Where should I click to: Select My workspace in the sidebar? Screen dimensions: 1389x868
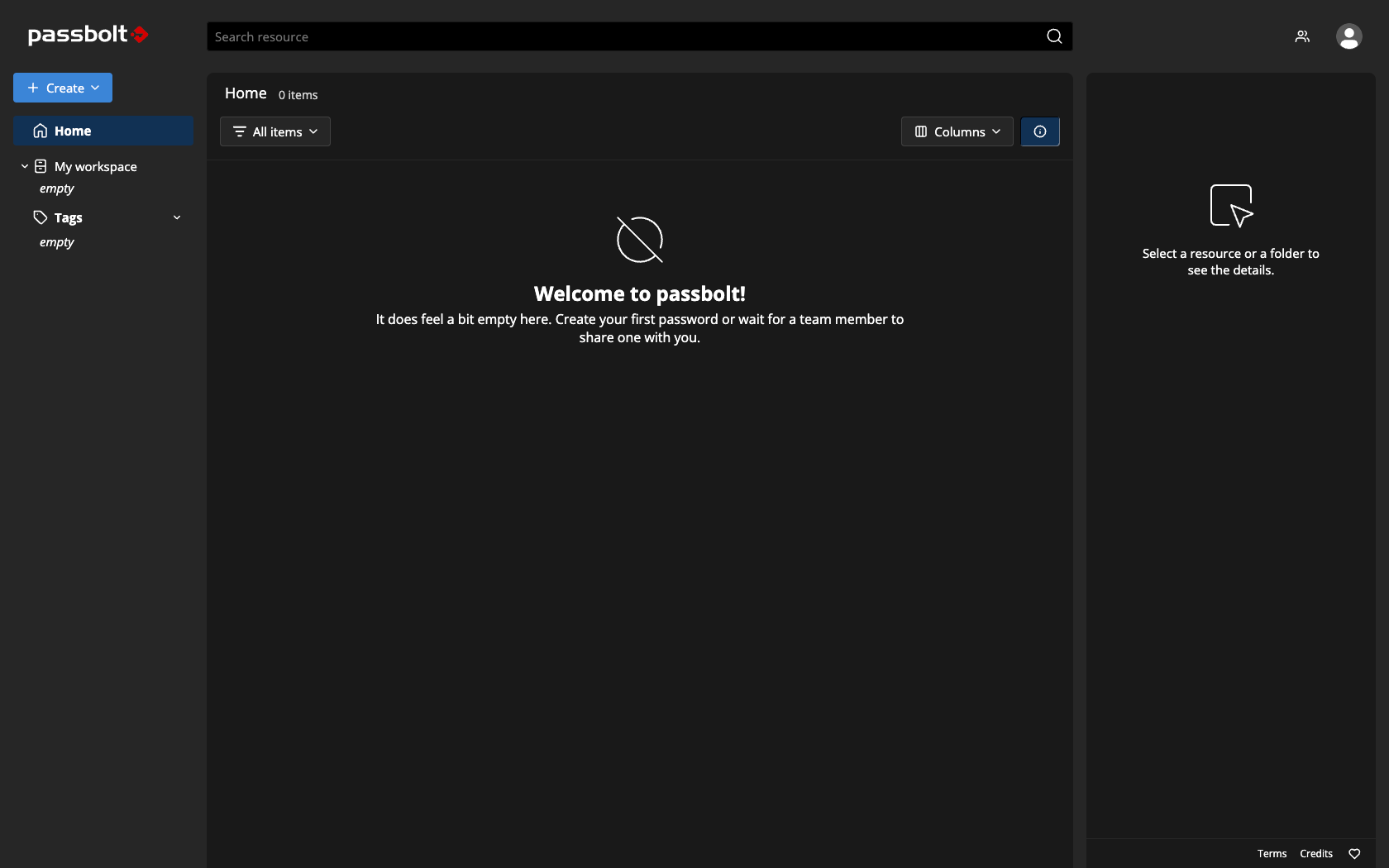pos(96,167)
